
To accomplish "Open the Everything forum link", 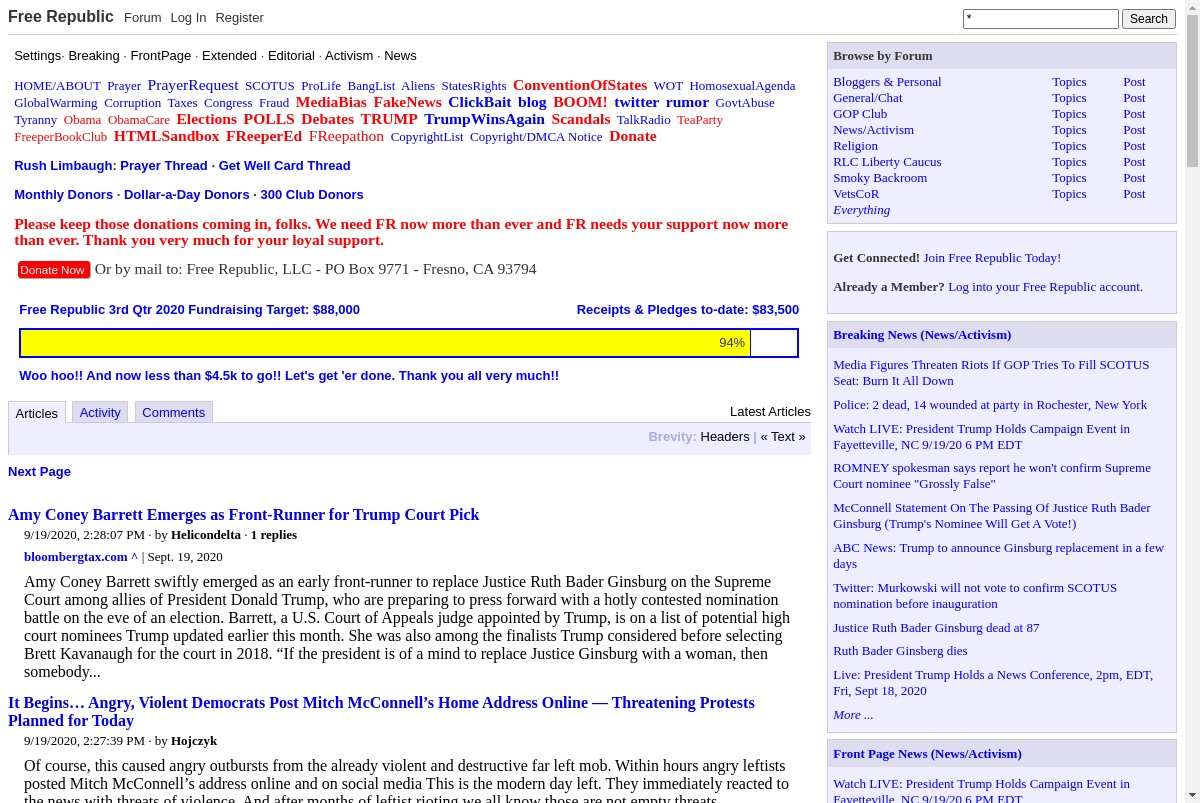I will tap(861, 210).
